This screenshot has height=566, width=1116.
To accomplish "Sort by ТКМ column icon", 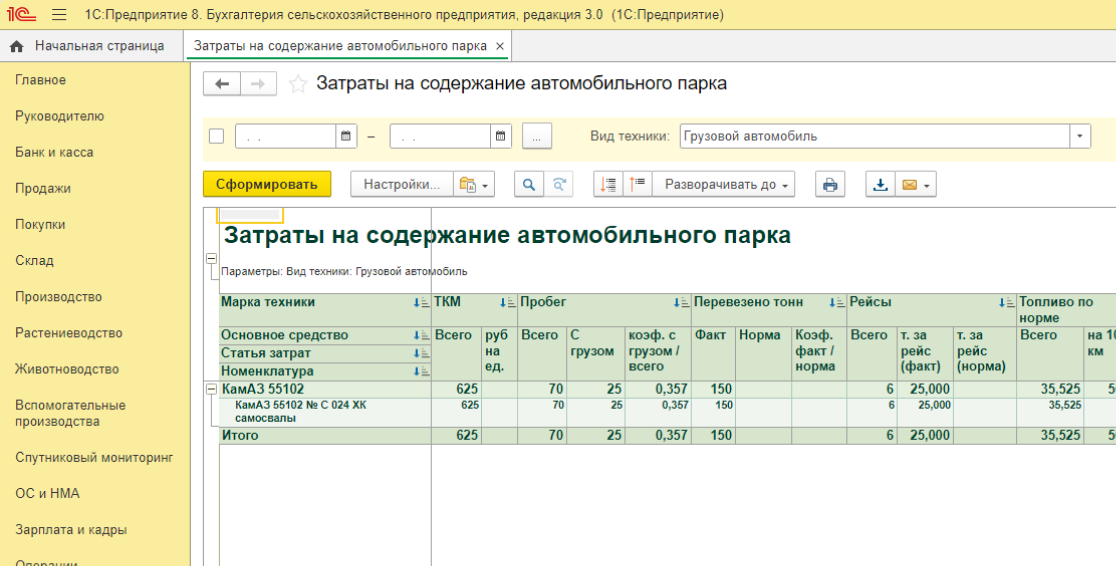I will (x=507, y=303).
